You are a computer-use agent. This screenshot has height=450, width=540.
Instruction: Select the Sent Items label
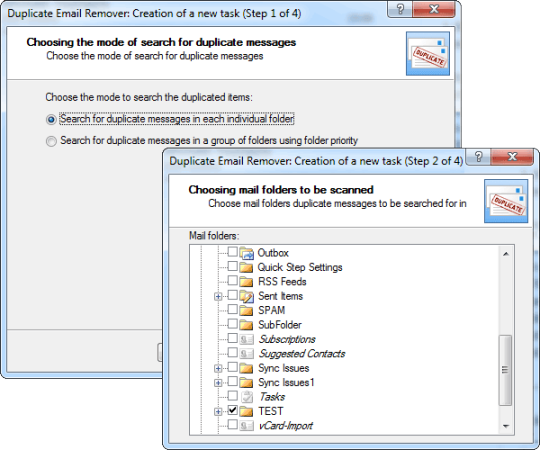281,296
